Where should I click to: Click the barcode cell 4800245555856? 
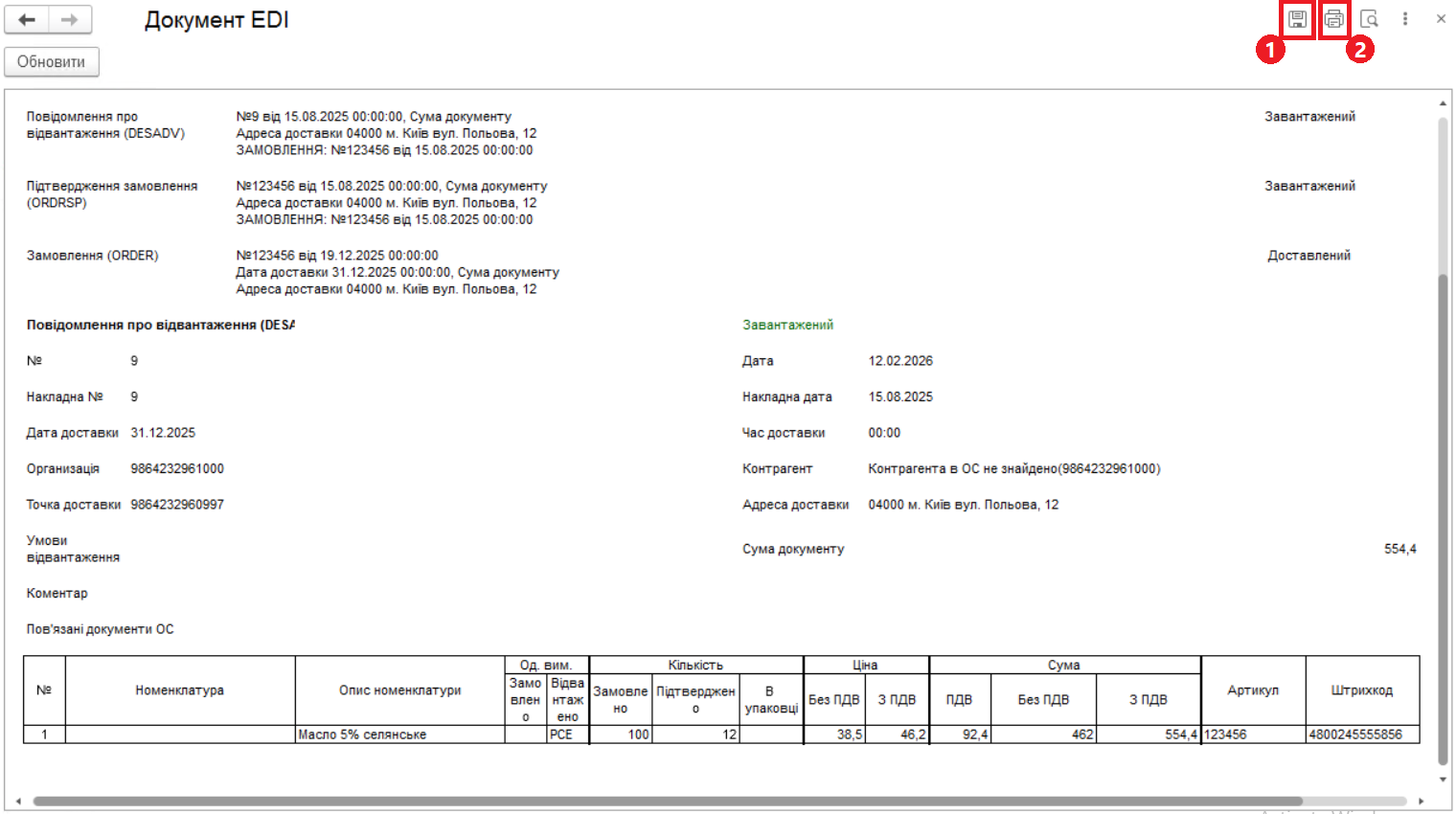1361,735
